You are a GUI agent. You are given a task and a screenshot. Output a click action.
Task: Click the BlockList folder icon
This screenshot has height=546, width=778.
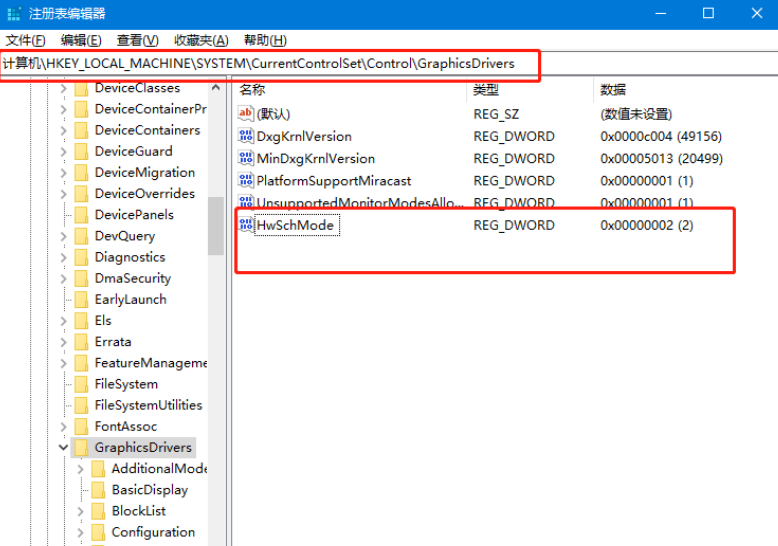pos(98,511)
